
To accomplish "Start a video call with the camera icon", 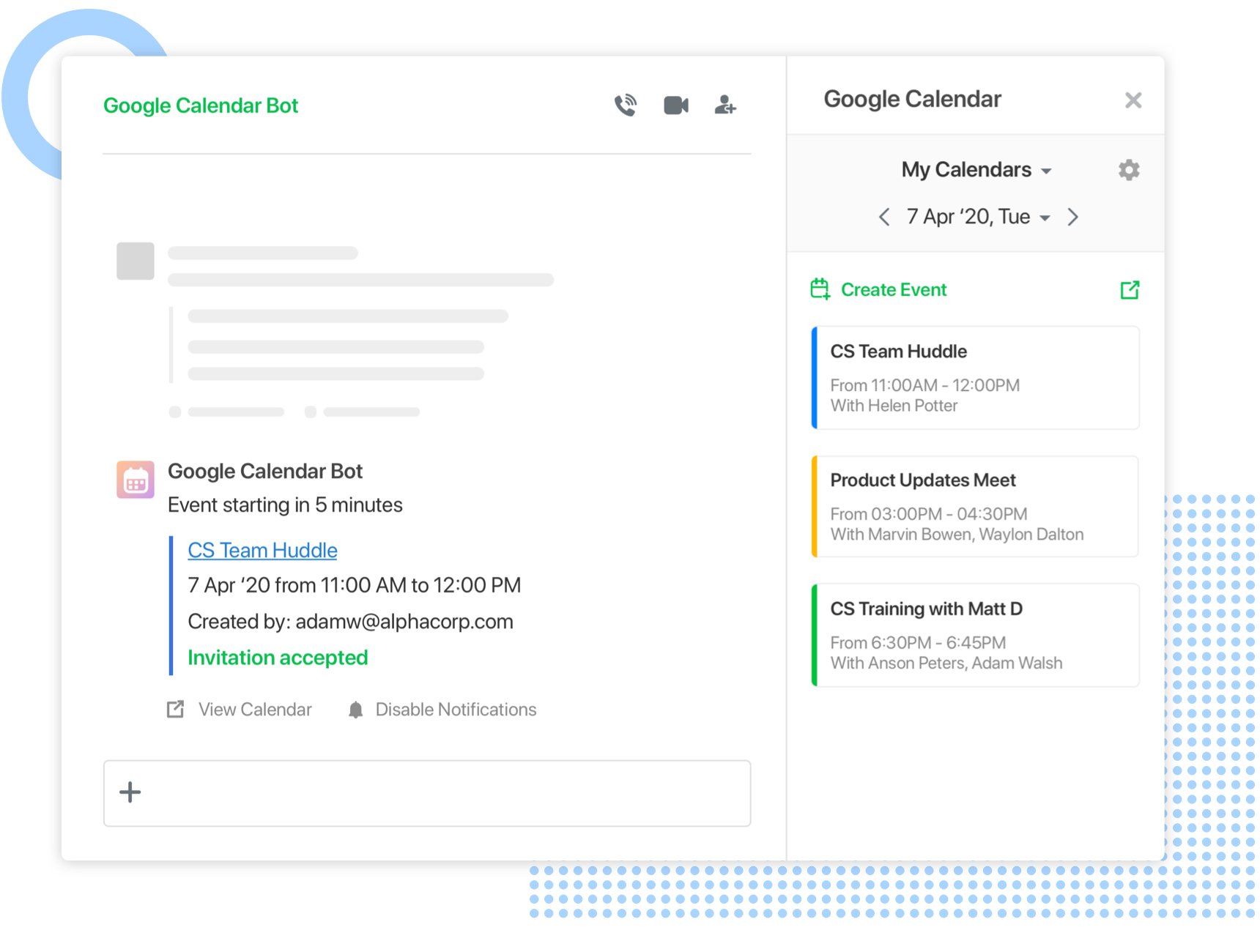I will (x=675, y=105).
